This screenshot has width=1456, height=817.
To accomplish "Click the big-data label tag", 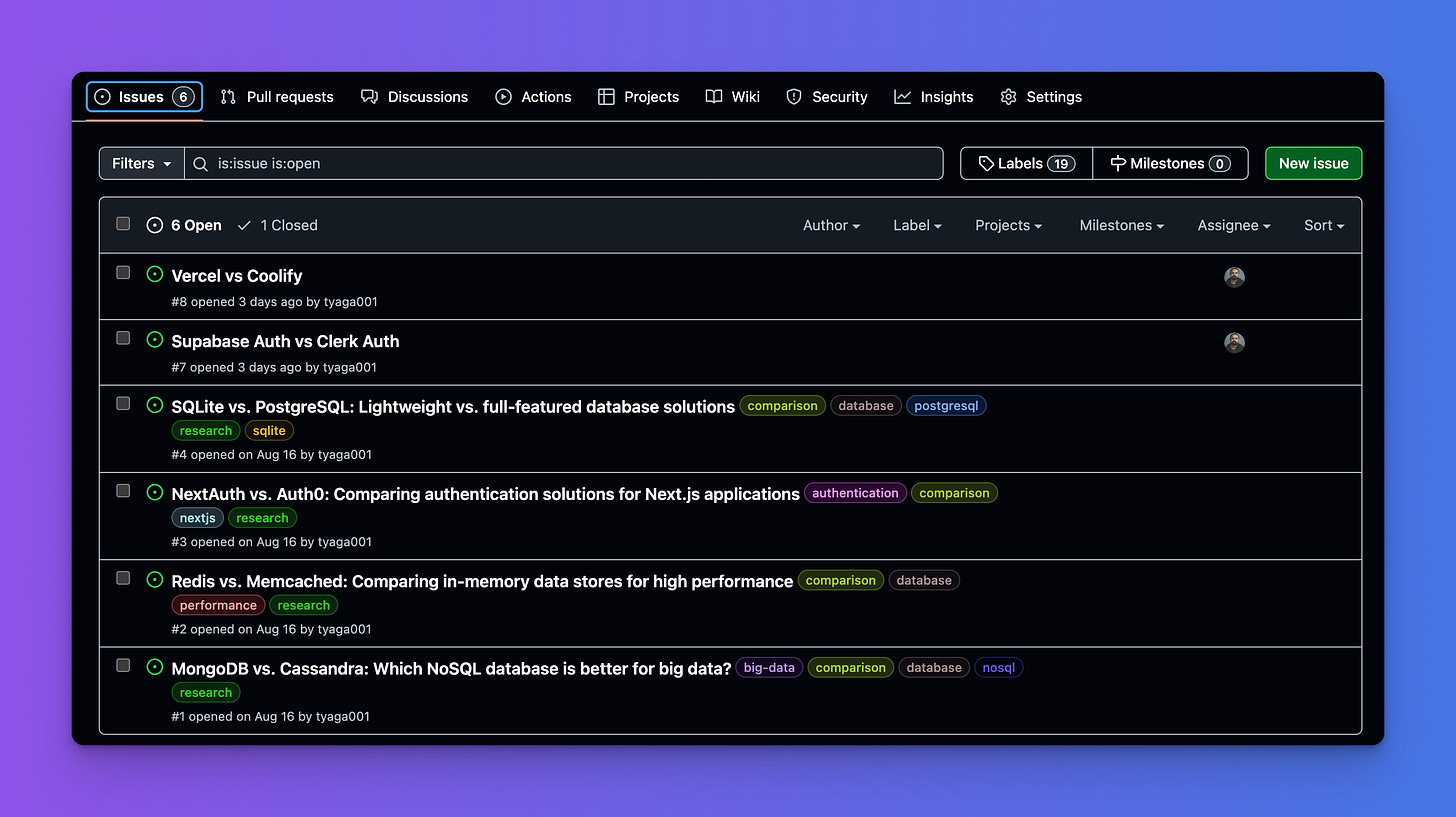I will click(769, 668).
